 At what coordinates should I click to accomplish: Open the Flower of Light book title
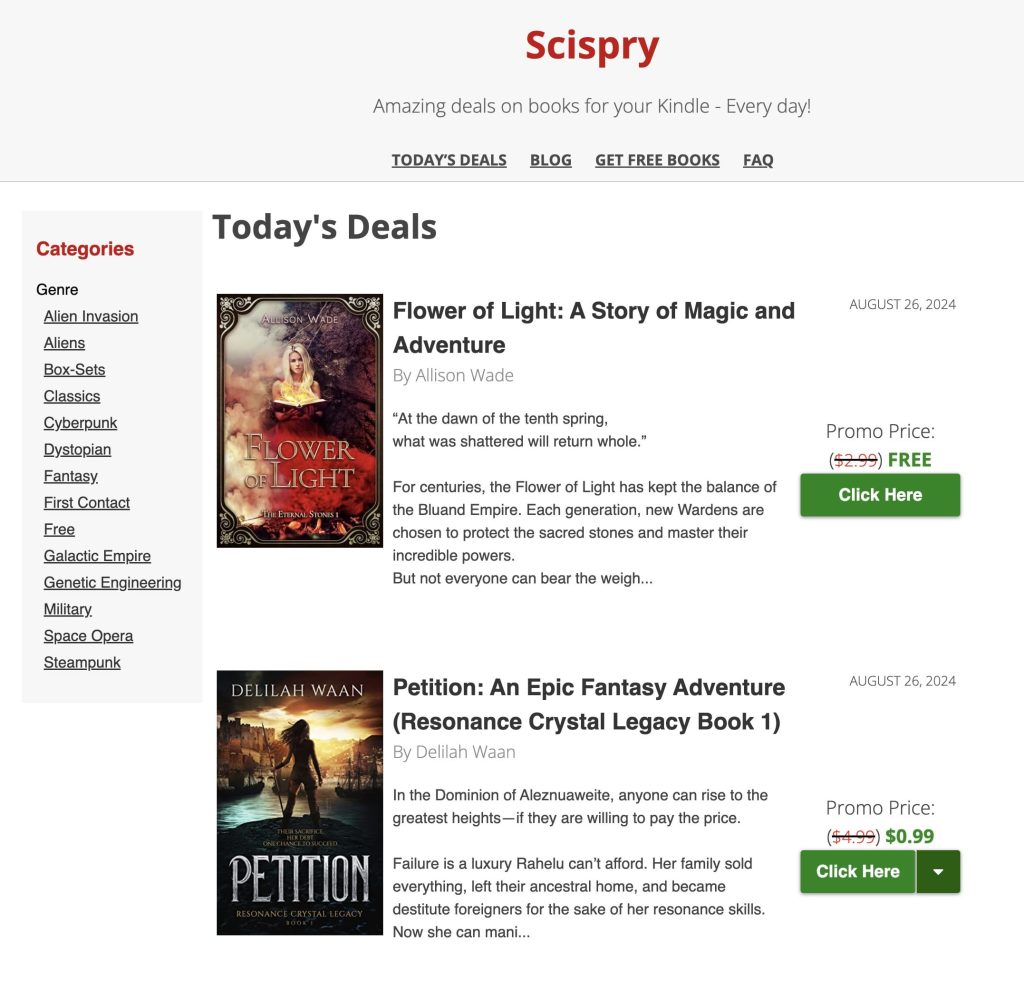[592, 327]
